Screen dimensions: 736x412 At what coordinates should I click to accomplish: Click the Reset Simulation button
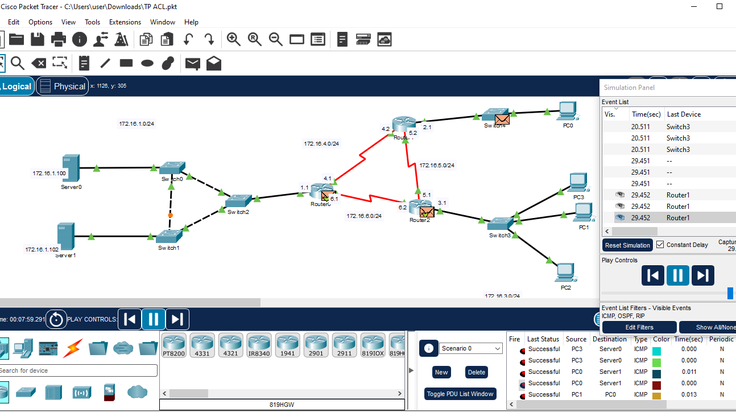click(627, 245)
